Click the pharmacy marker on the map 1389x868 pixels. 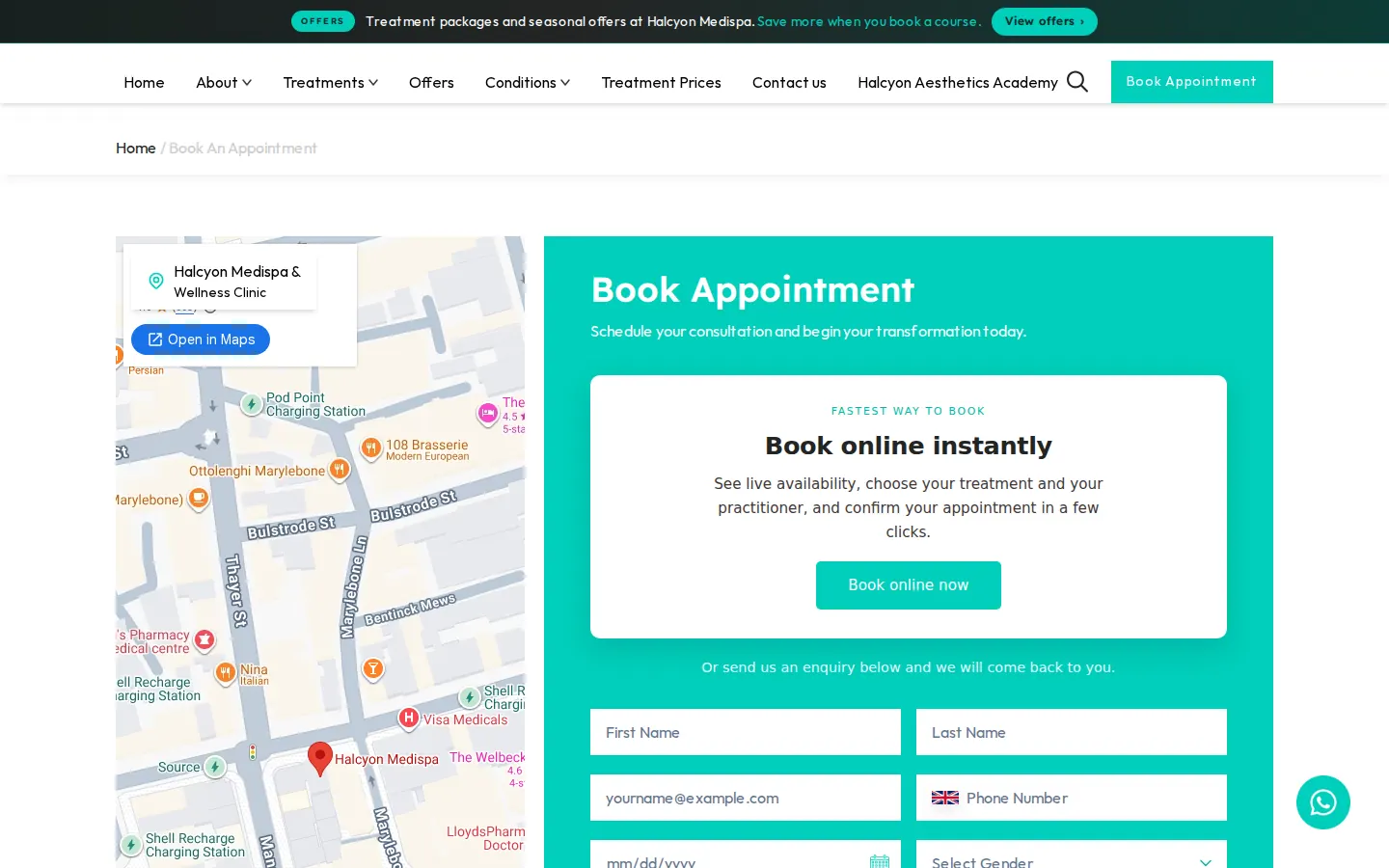[x=204, y=639]
